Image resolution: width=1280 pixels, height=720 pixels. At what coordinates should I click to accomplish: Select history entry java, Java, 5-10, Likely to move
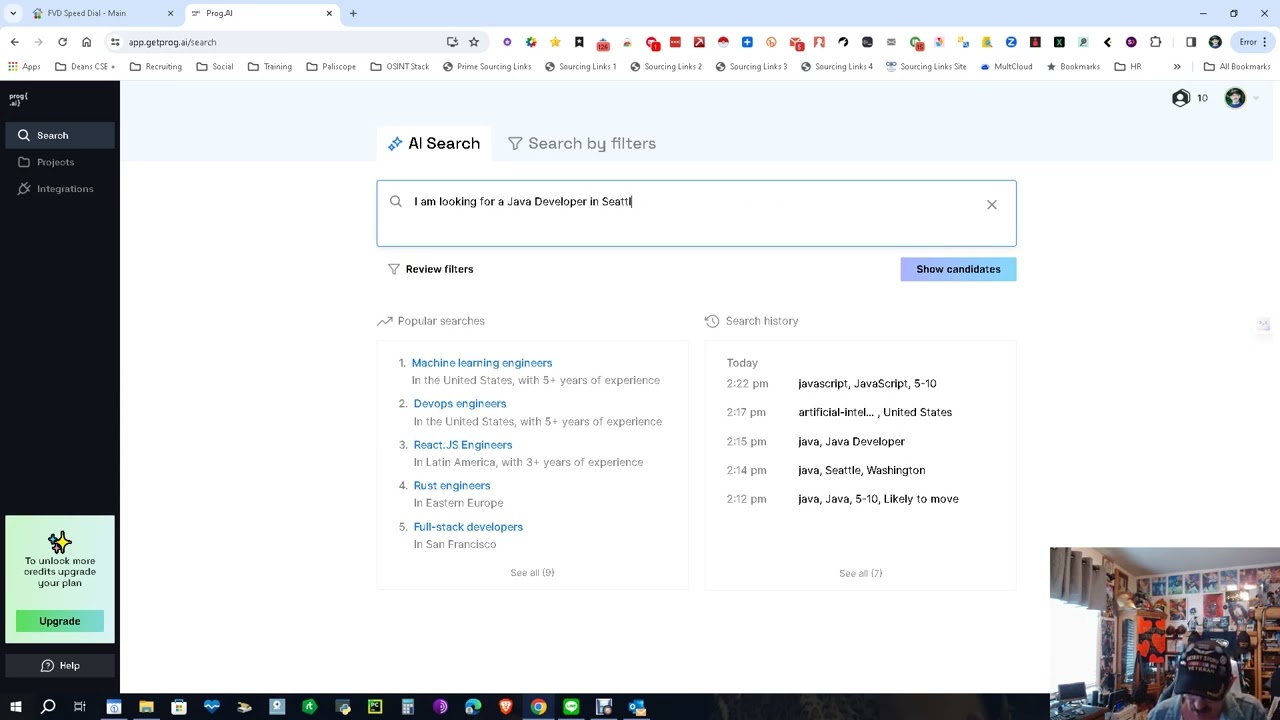[x=878, y=499]
